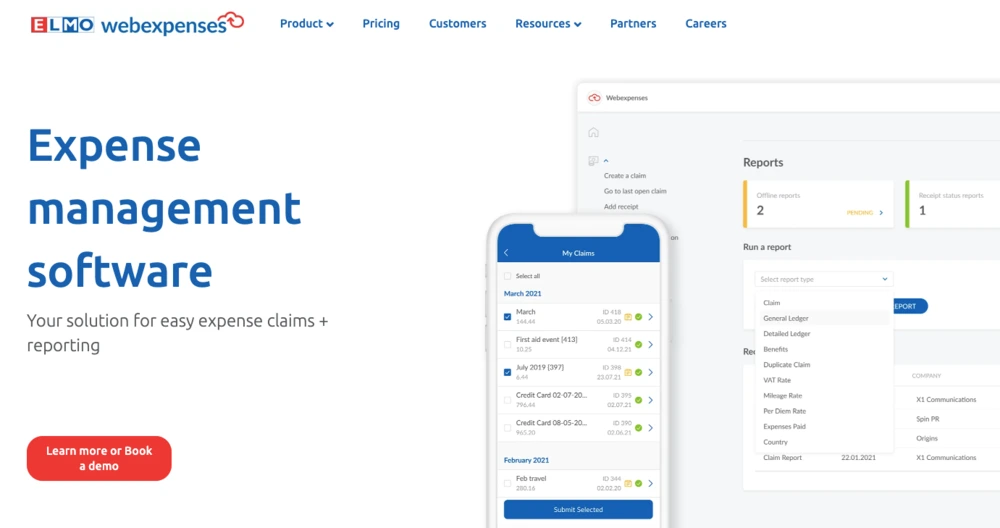Collapse the claims section sidebar chevron

pos(606,161)
